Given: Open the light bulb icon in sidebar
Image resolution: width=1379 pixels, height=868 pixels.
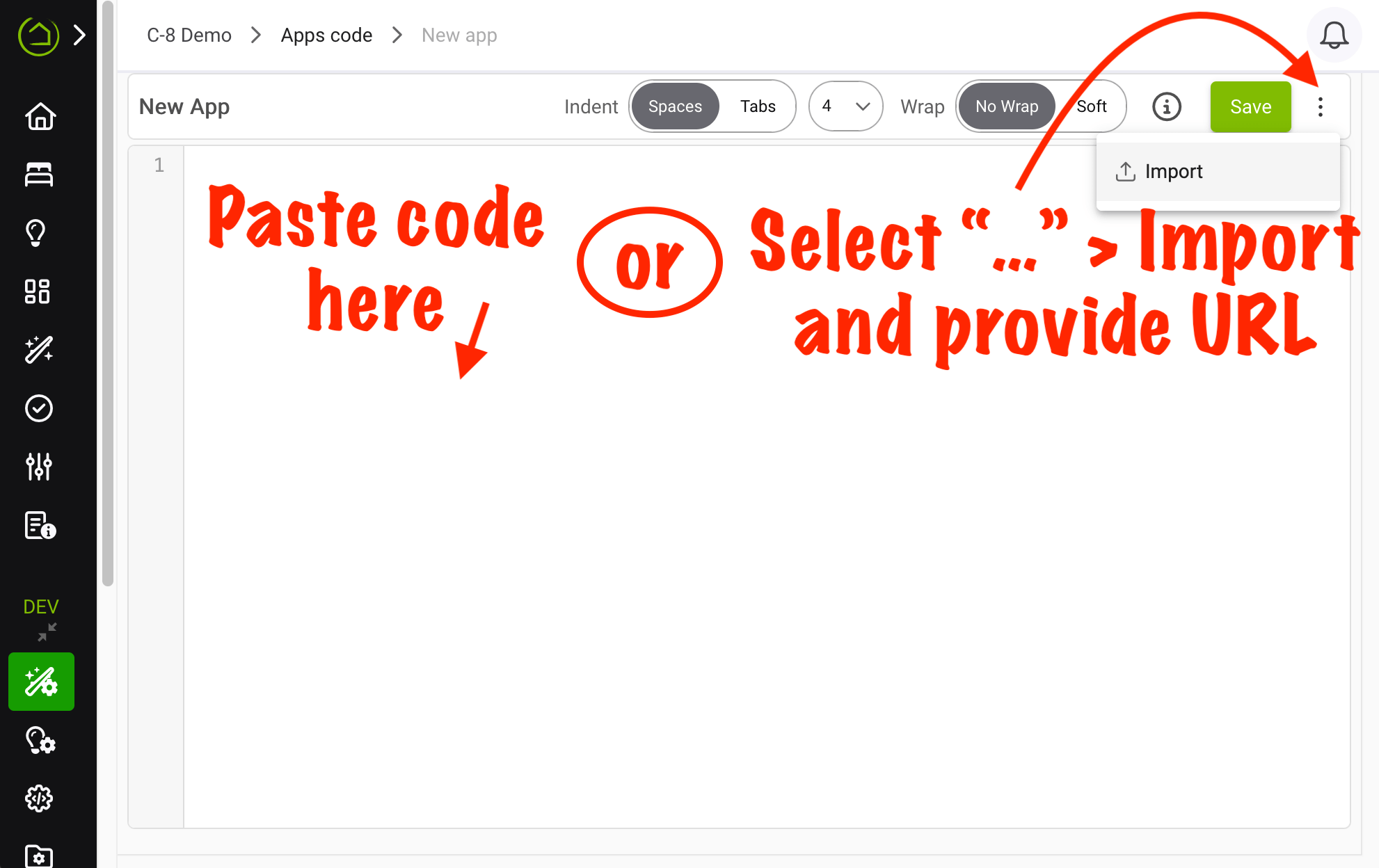Looking at the screenshot, I should click(36, 232).
